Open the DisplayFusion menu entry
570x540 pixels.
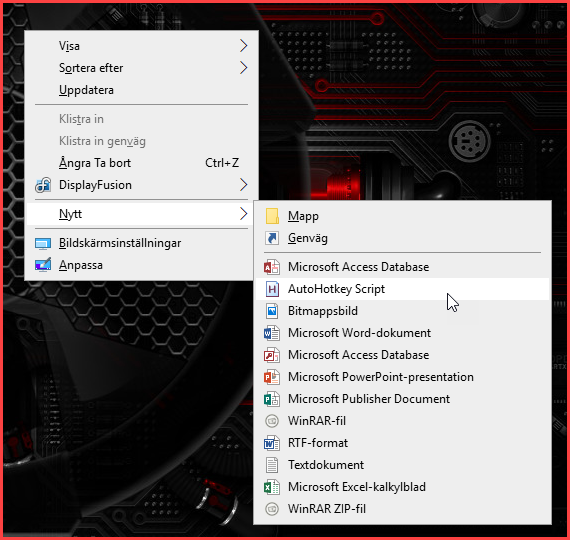(x=142, y=185)
